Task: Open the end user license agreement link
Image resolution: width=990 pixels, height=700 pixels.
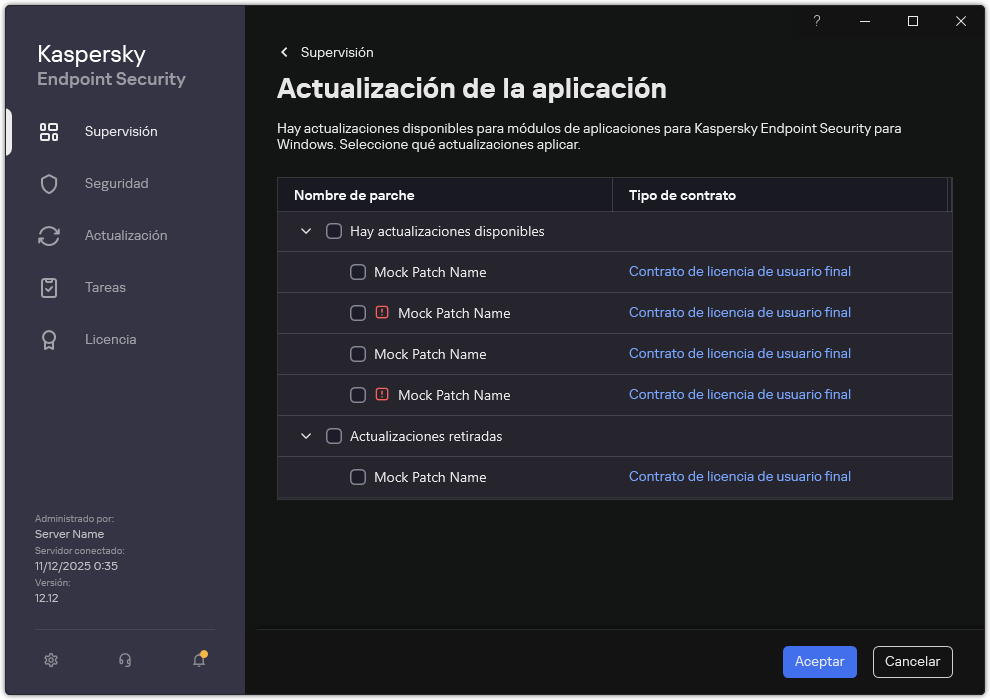Action: click(x=739, y=271)
